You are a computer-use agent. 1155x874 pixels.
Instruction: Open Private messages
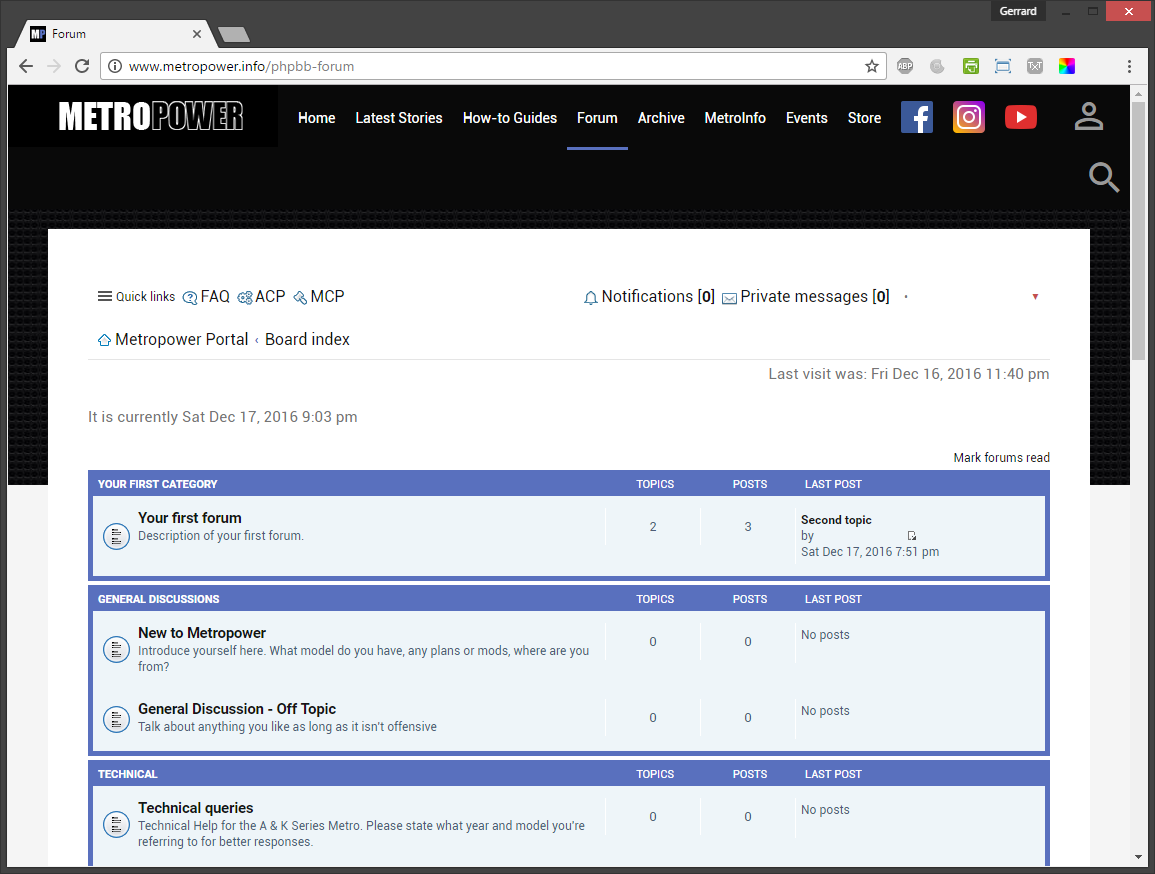point(806,297)
